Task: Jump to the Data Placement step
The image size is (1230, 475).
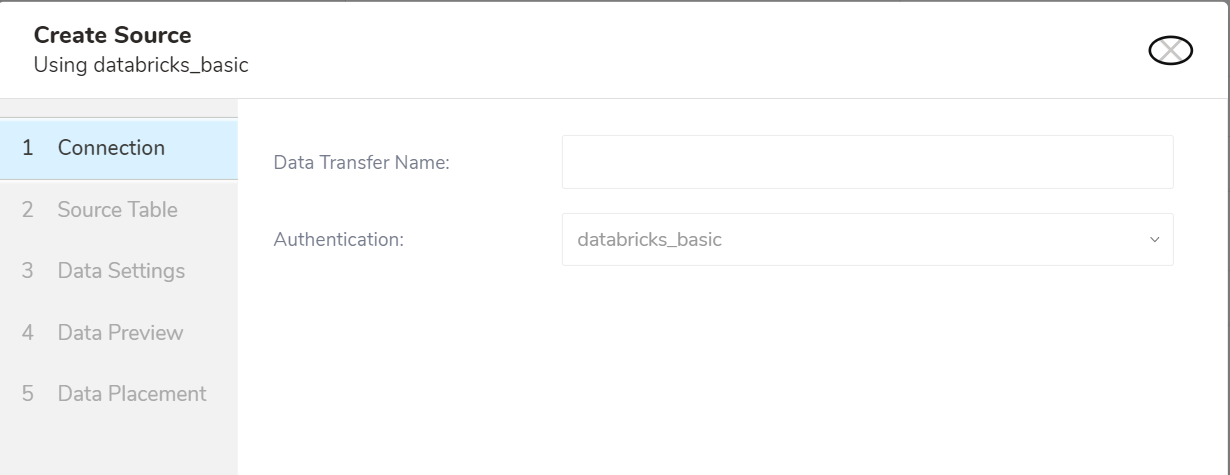Action: 132,394
